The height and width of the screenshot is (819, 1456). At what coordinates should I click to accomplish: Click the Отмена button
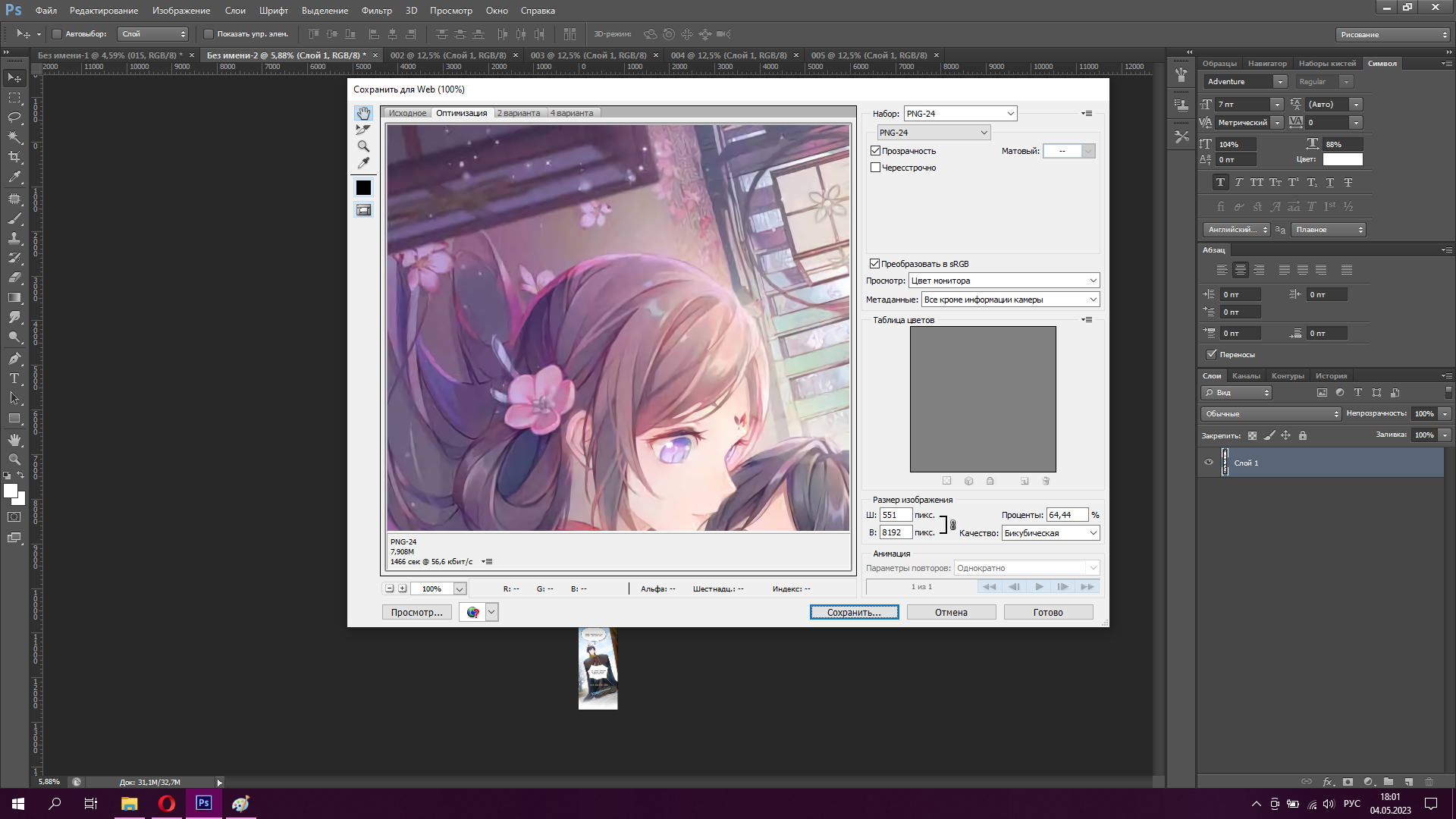pos(951,613)
